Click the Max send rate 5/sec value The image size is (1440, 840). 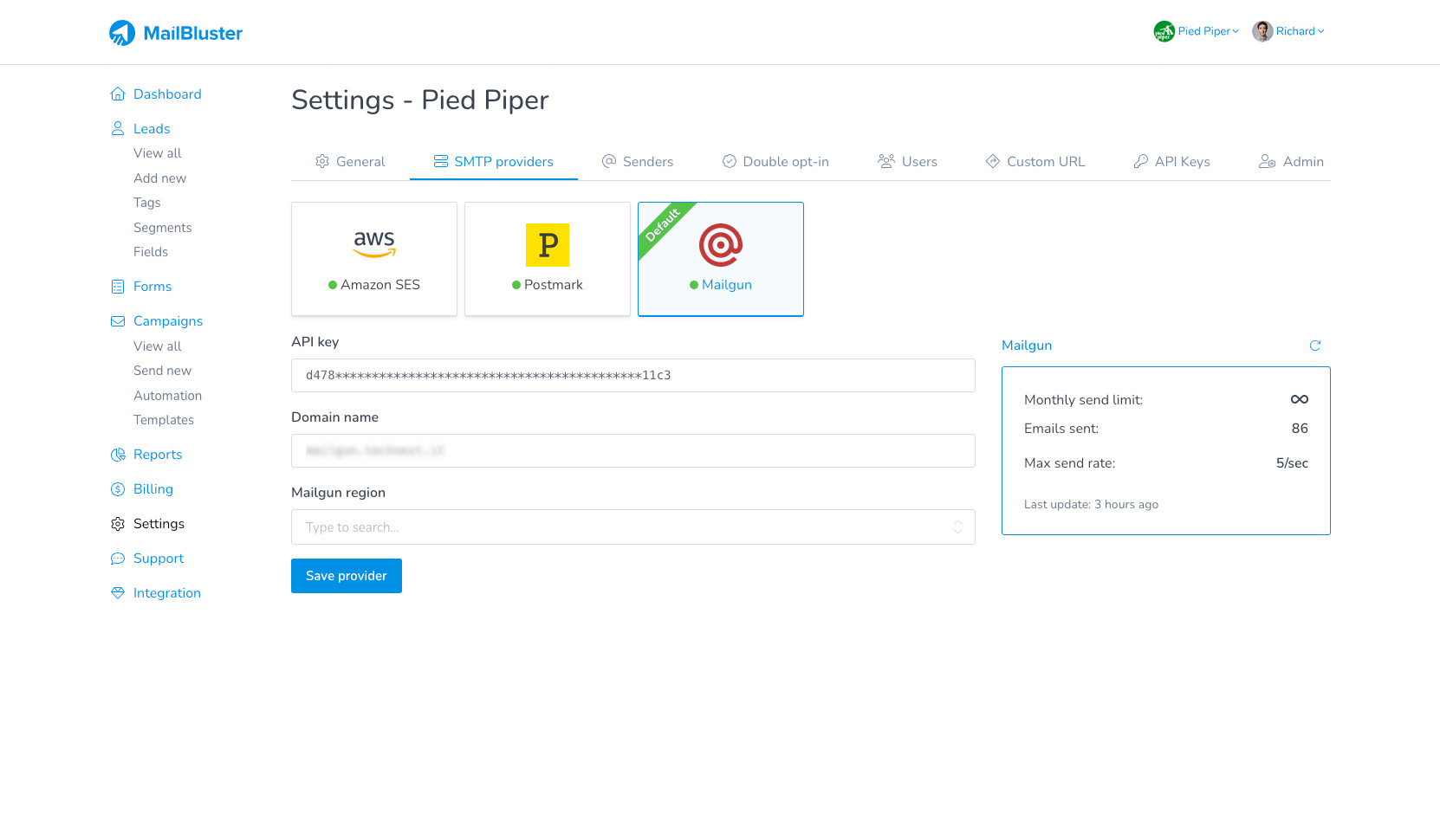point(1292,462)
